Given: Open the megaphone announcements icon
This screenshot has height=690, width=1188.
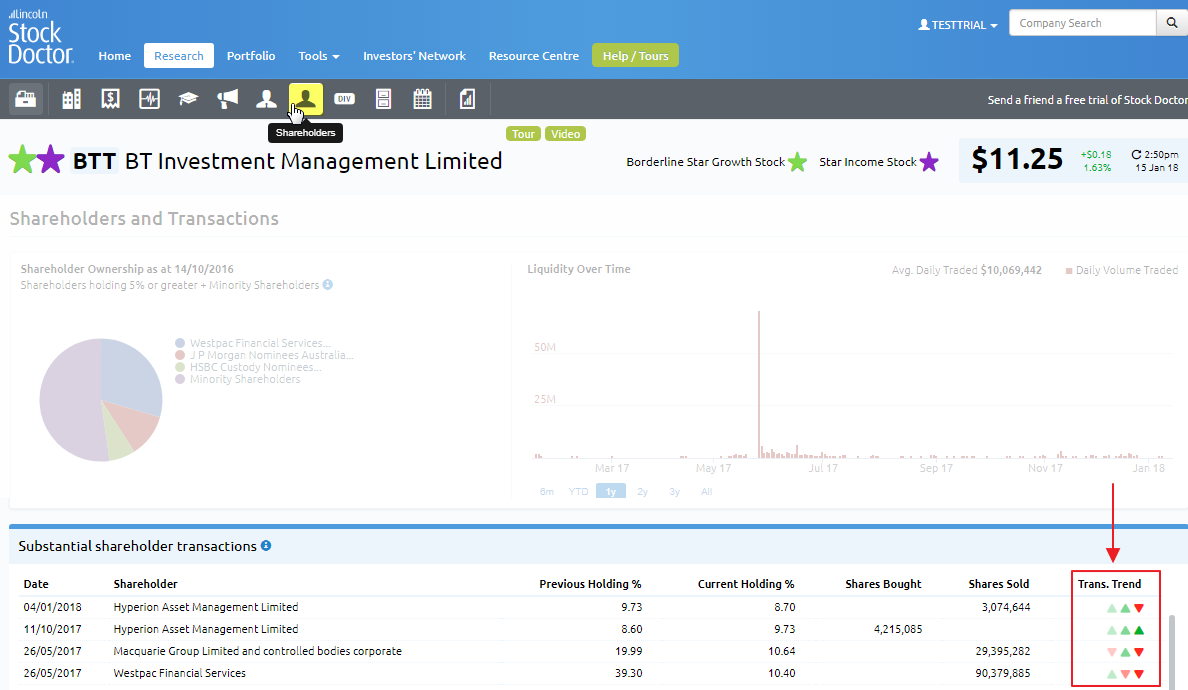Looking at the screenshot, I should tap(227, 99).
